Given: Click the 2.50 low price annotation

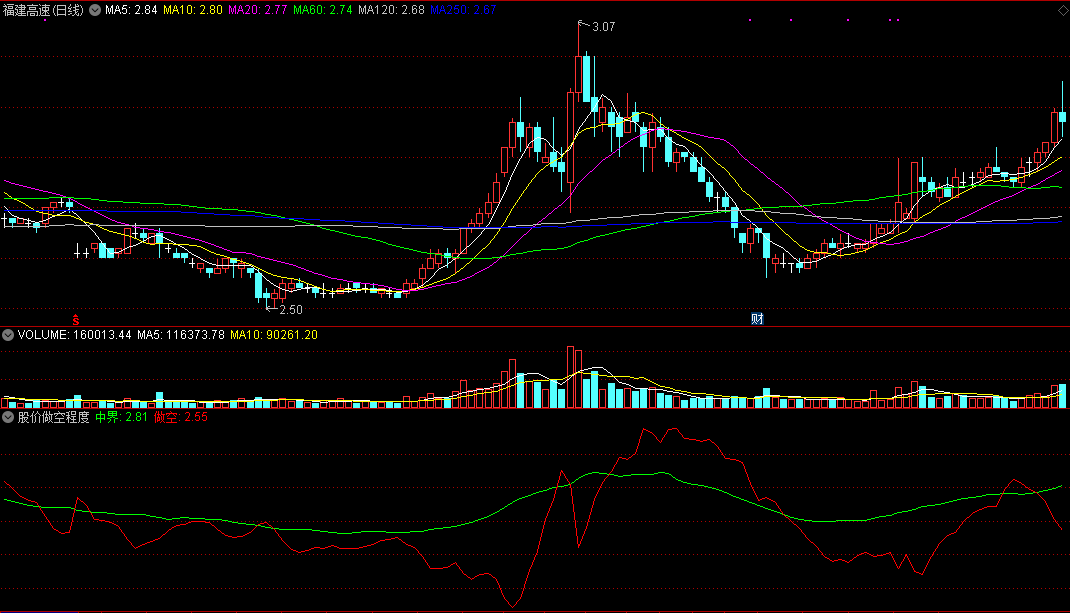Looking at the screenshot, I should click(291, 310).
